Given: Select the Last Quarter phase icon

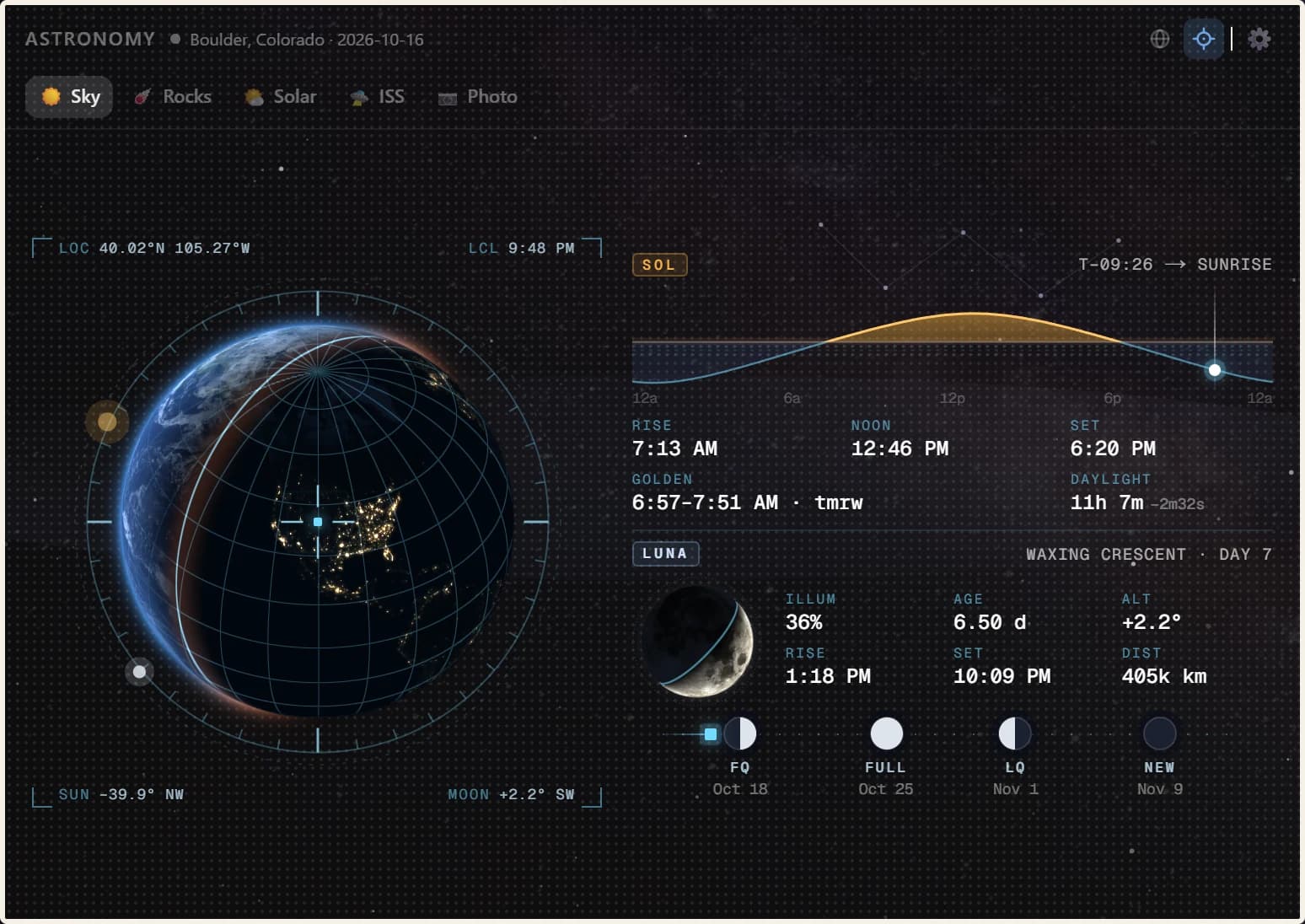Looking at the screenshot, I should point(1015,733).
